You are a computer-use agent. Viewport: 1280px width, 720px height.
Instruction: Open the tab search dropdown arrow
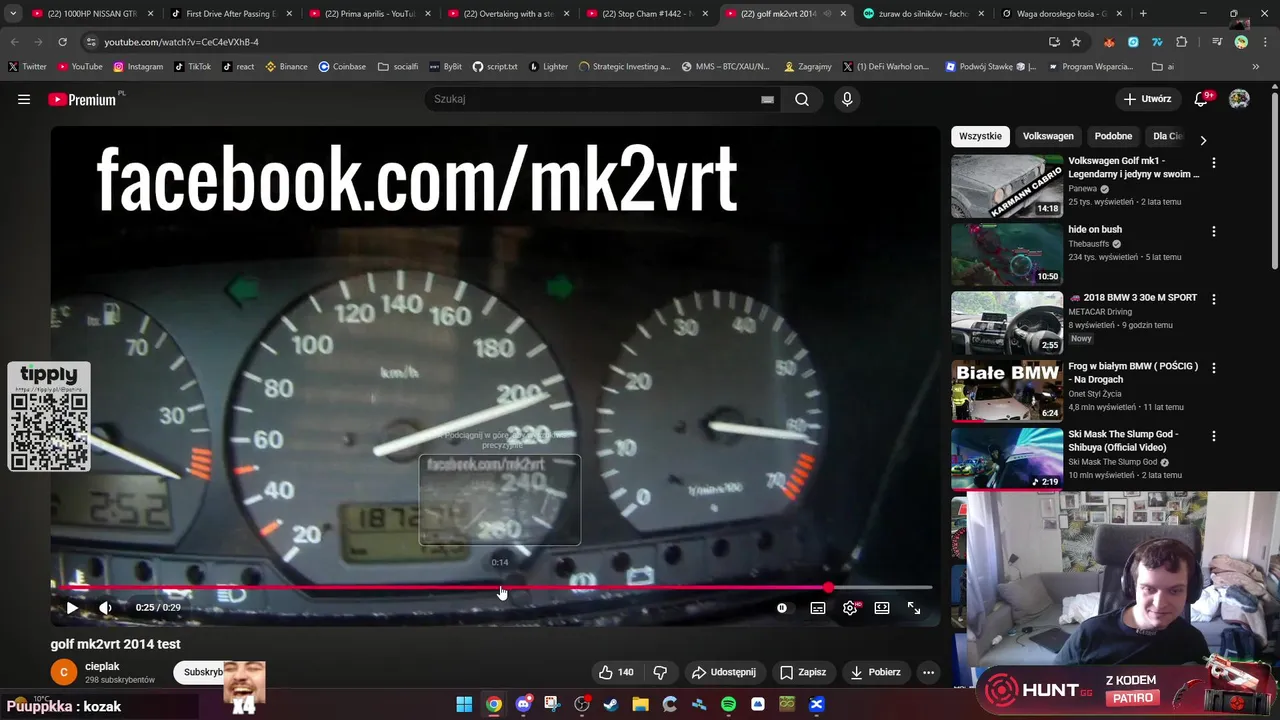pos(13,14)
